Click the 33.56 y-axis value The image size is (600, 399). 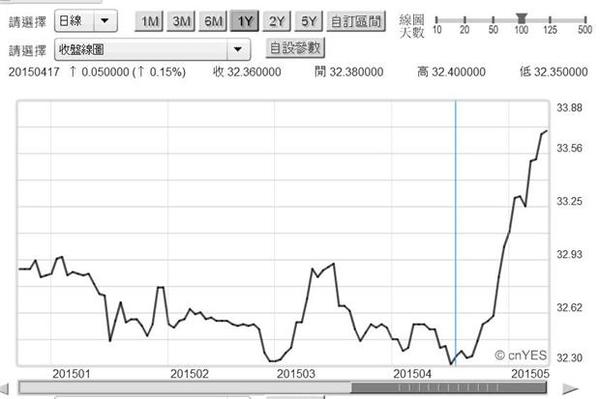coord(569,148)
